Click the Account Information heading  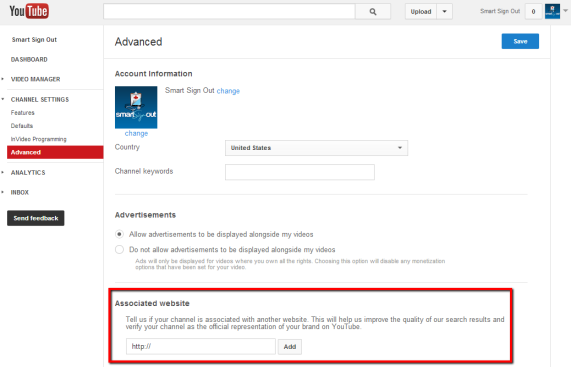[153, 74]
